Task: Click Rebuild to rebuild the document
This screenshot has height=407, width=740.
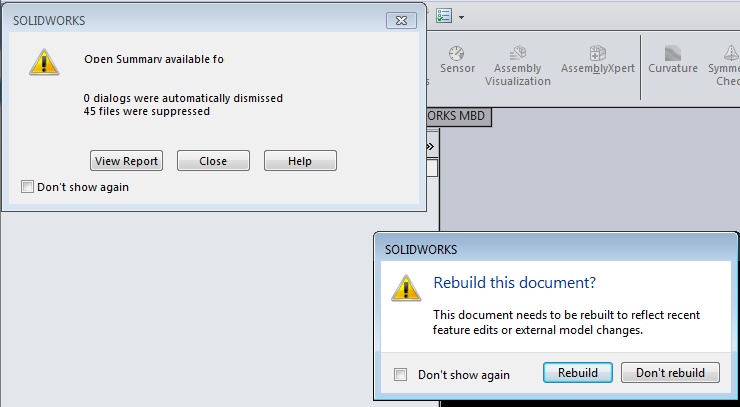Action: 578,373
